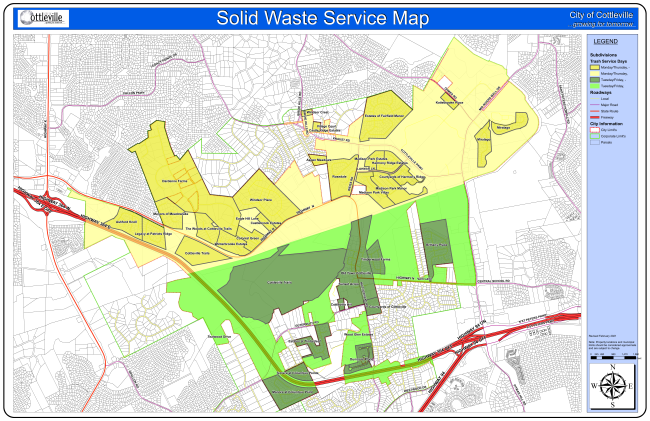Click the dark yellow Monday/Thursday legend swatch
The width and height of the screenshot is (650, 421).
pyautogui.click(x=594, y=67)
